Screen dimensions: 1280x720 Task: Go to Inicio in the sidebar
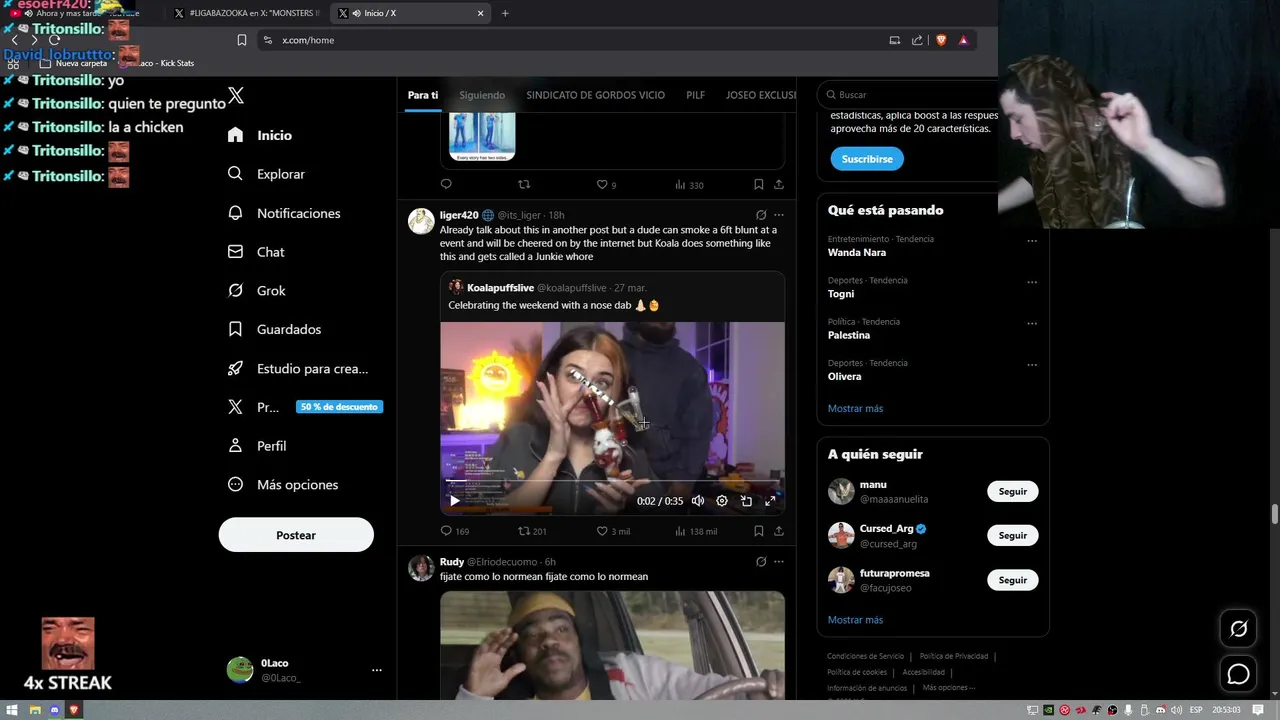260,135
